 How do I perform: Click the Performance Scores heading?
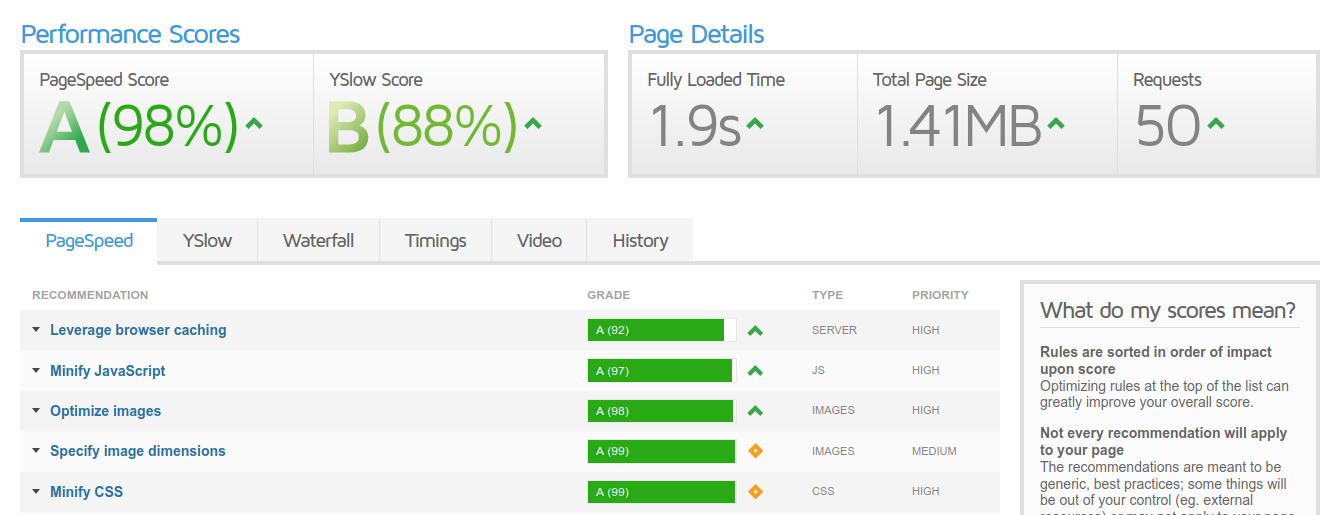[131, 34]
